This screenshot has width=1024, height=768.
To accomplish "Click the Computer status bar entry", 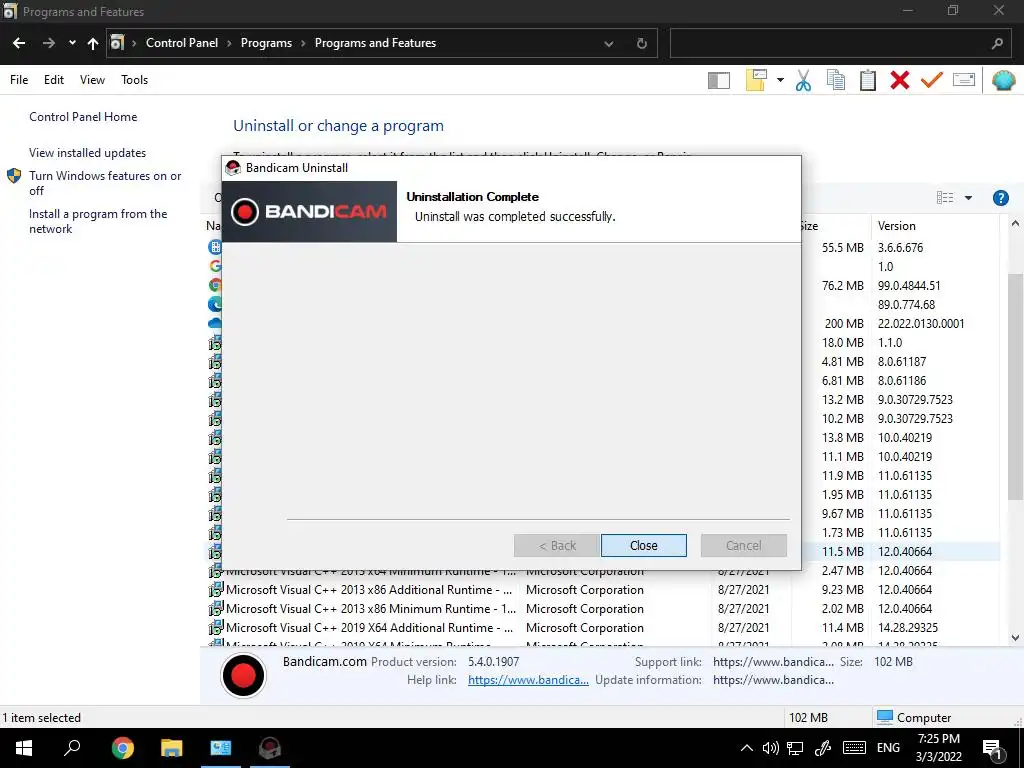I will [x=914, y=718].
